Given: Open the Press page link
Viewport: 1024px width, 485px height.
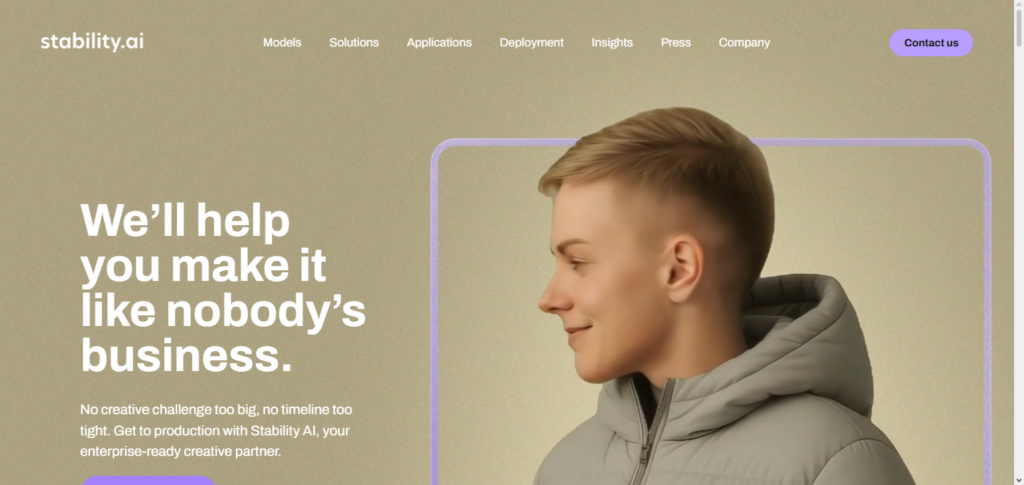Looking at the screenshot, I should (675, 42).
